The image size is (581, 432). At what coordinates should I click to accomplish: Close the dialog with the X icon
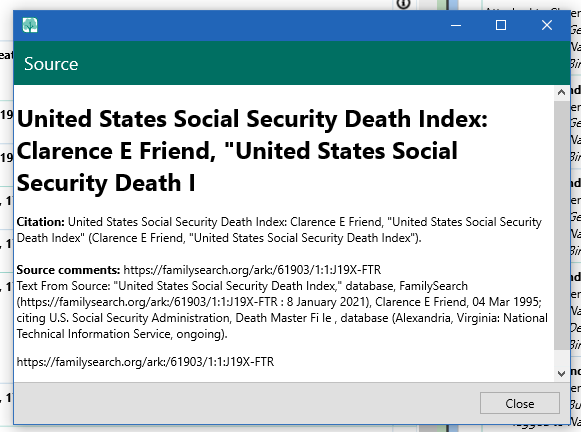547,25
